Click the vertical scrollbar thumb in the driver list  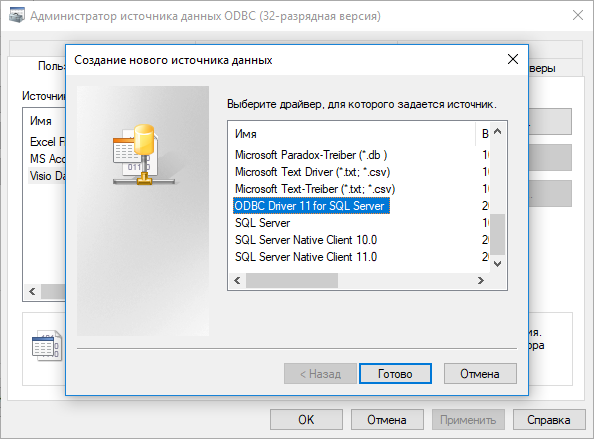tap(498, 234)
